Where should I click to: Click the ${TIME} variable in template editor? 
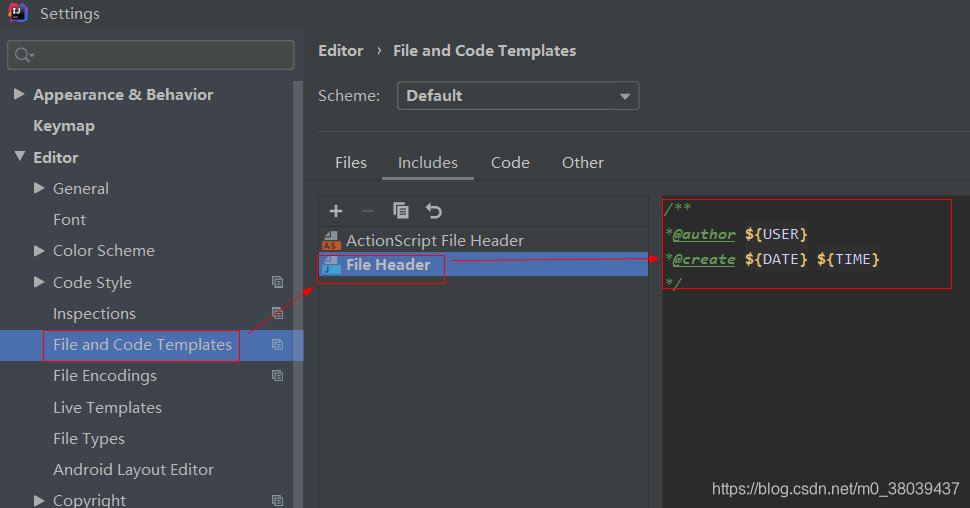(848, 259)
